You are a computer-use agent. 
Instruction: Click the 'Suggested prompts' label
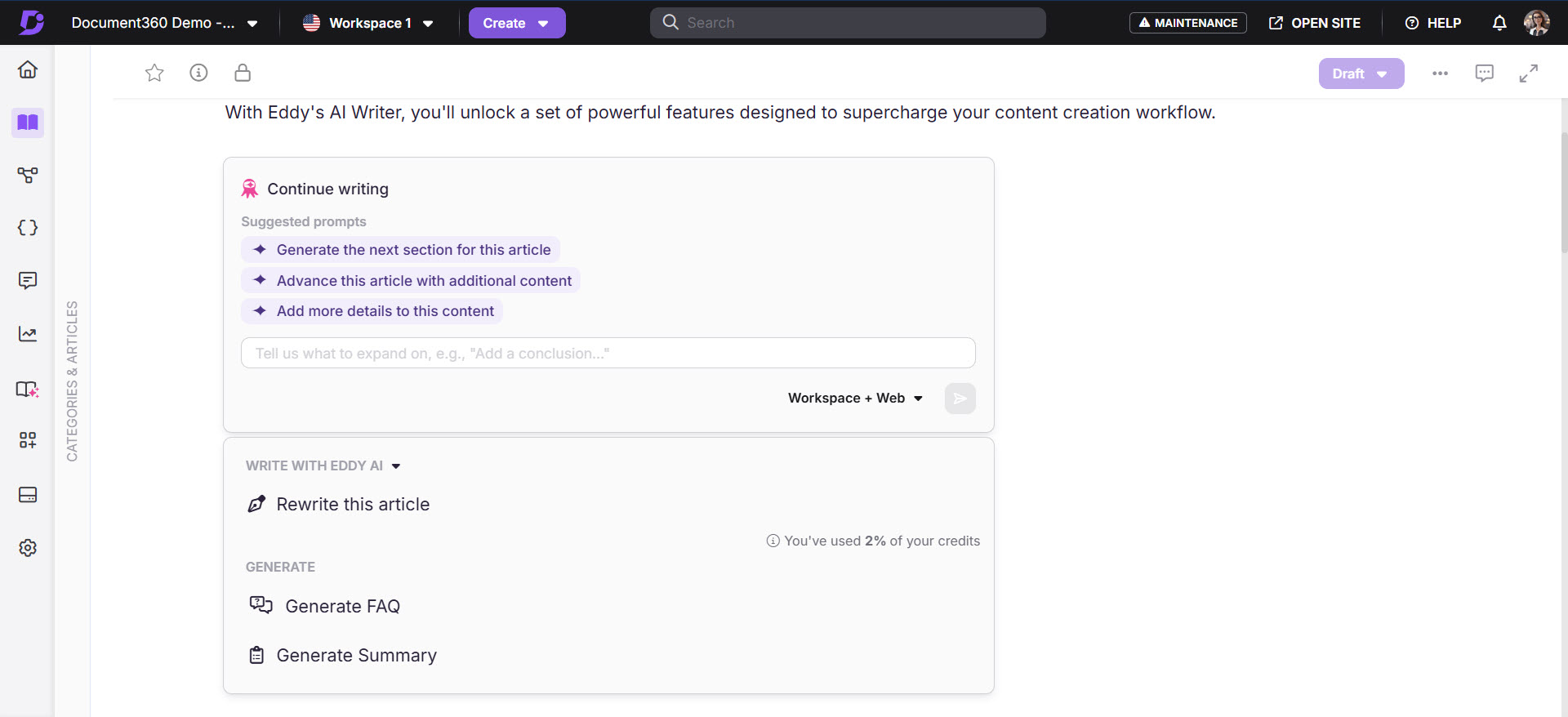click(304, 221)
